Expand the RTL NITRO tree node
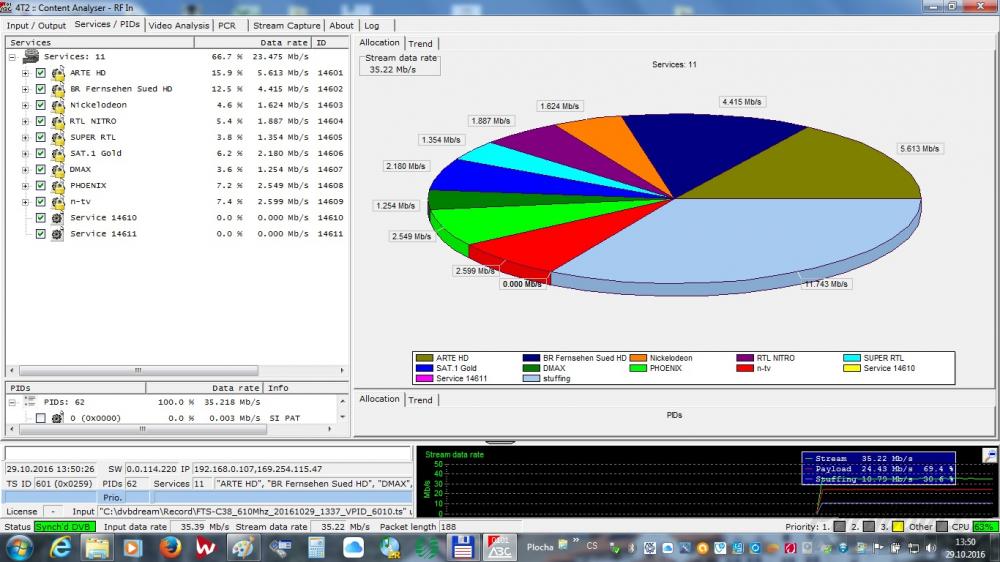 [x=26, y=121]
